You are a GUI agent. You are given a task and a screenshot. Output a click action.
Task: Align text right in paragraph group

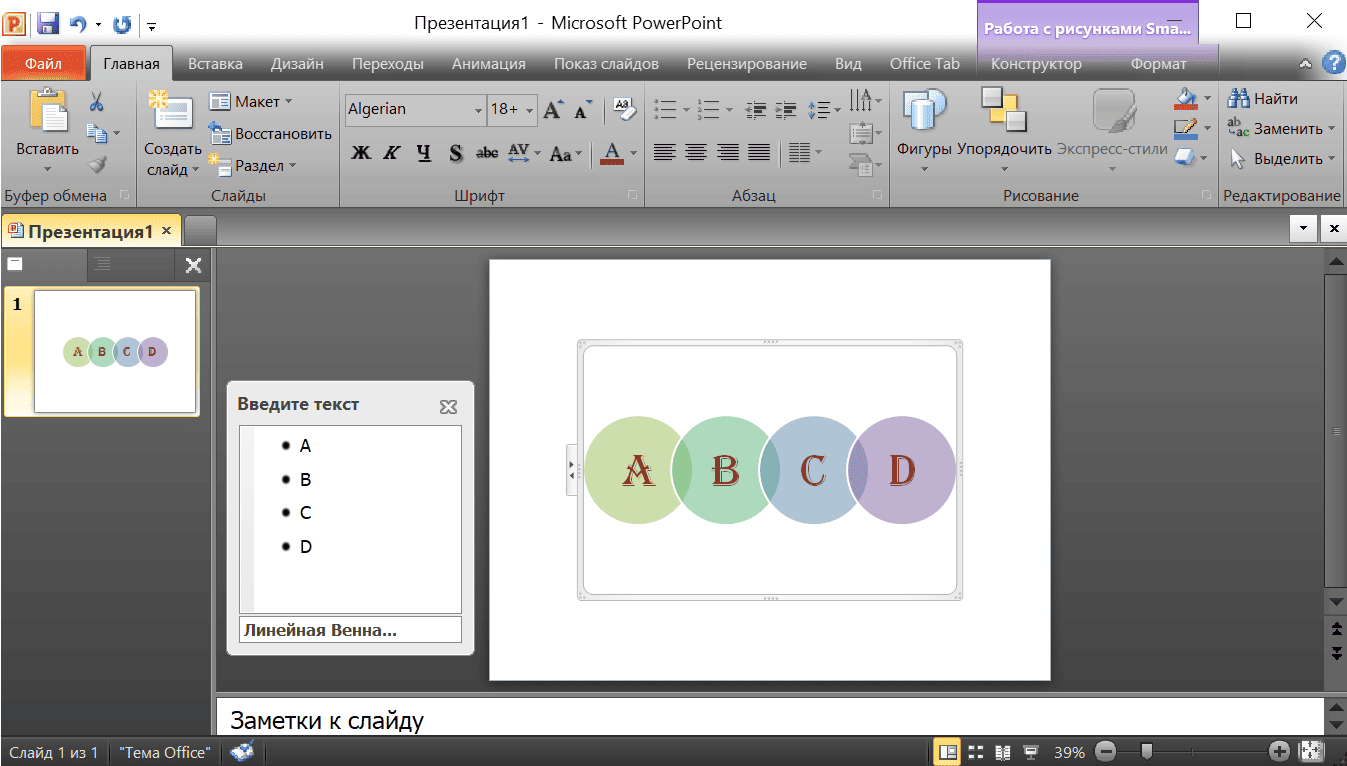(728, 153)
